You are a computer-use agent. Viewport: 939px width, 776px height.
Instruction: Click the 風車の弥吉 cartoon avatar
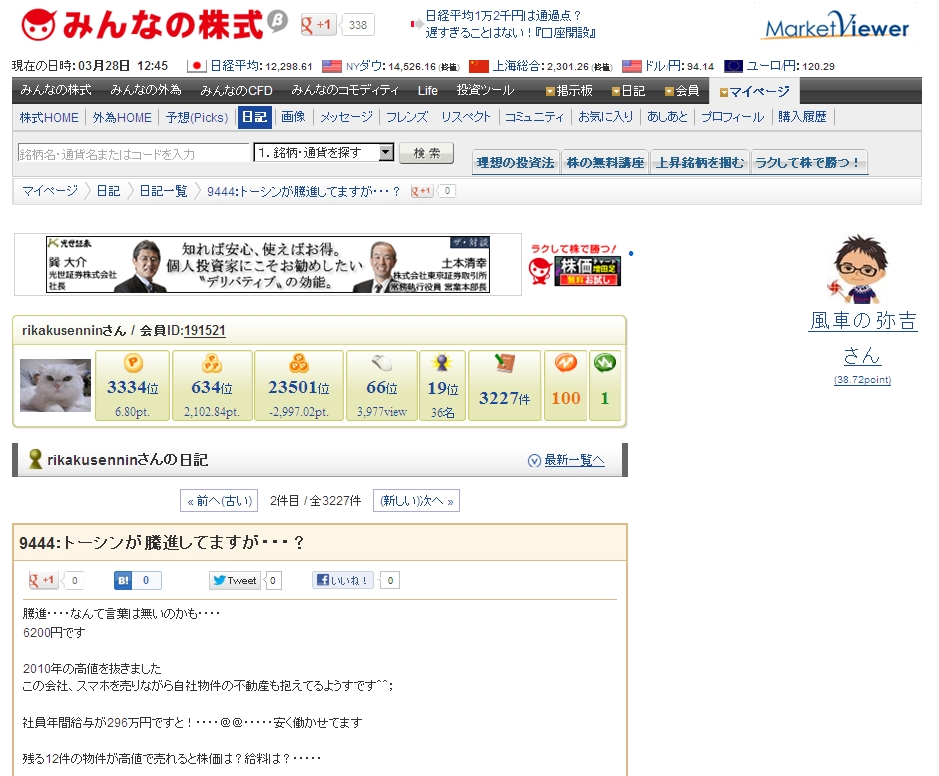[x=863, y=269]
